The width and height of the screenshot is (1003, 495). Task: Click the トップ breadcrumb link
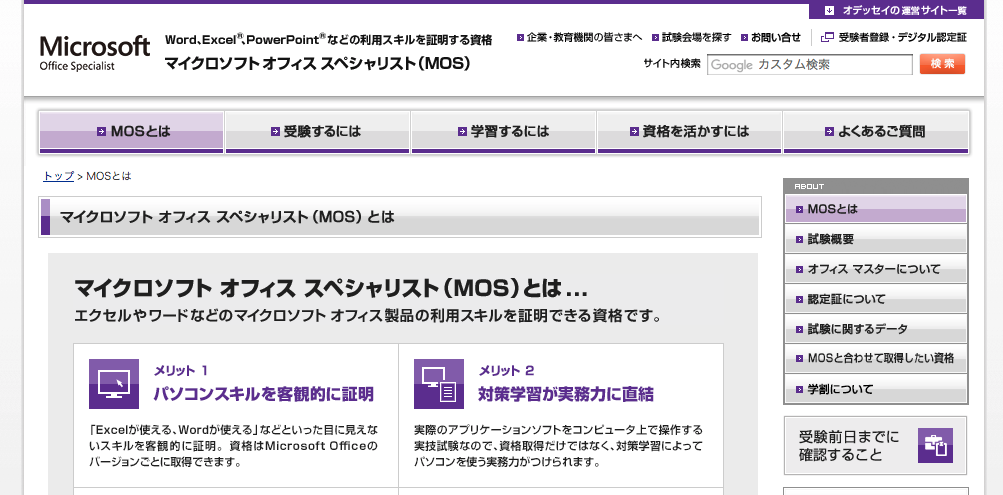(58, 176)
